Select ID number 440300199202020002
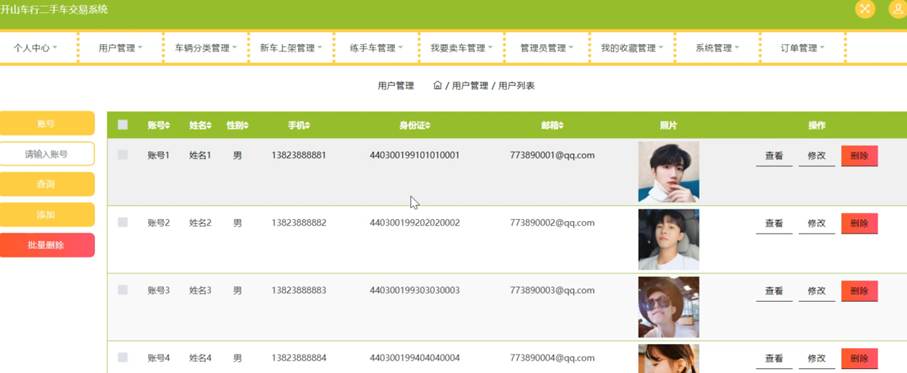This screenshot has width=907, height=373. click(415, 223)
